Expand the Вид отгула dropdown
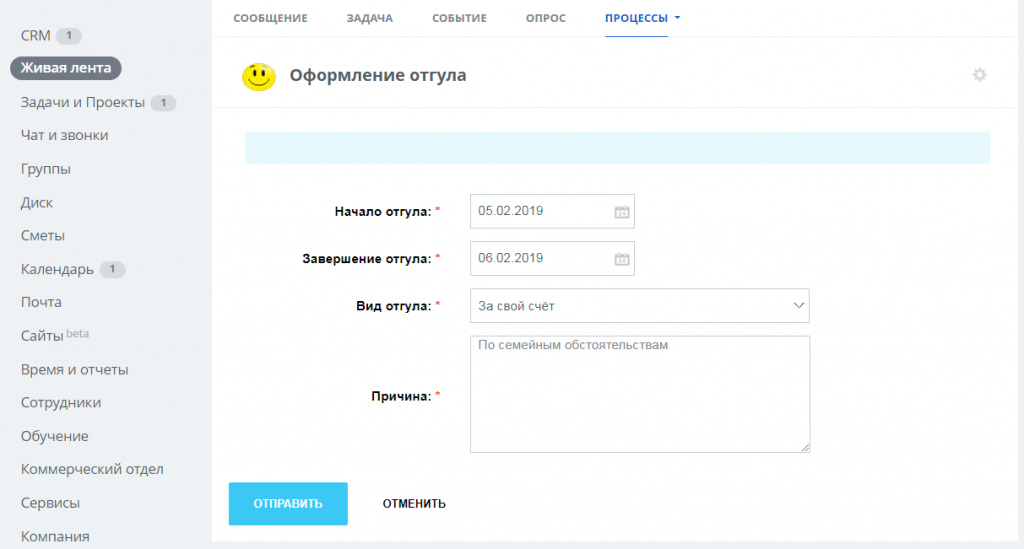1024x549 pixels. (x=798, y=306)
